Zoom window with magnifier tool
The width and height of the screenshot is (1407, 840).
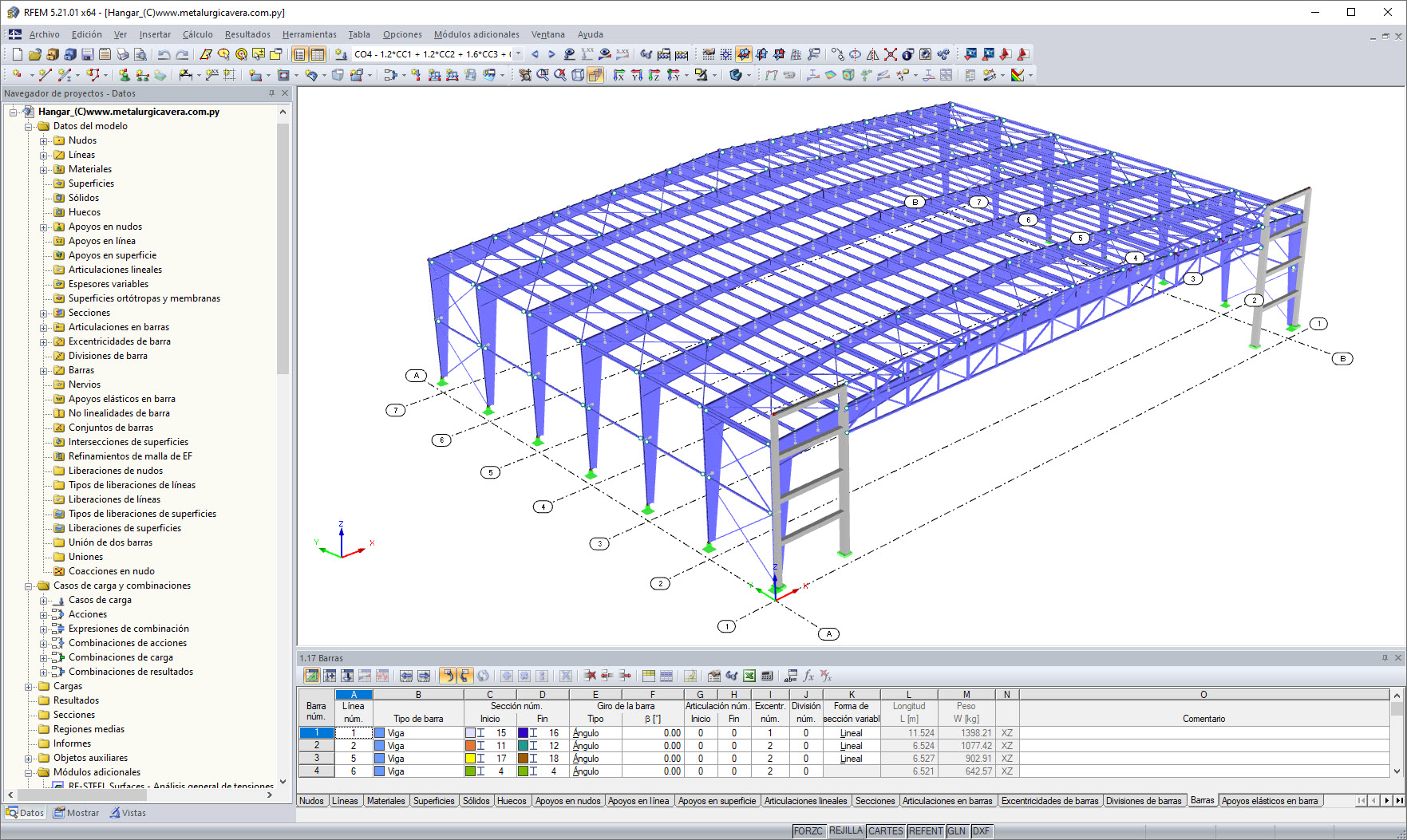click(543, 75)
